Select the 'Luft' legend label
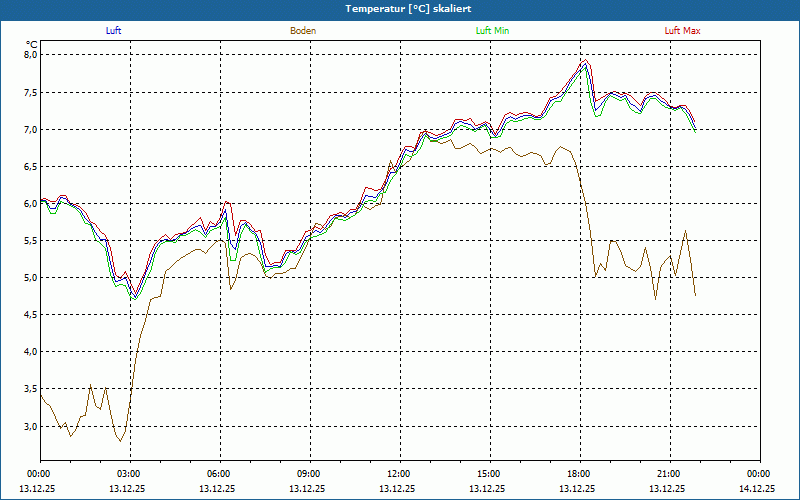800x500 pixels. click(x=114, y=31)
